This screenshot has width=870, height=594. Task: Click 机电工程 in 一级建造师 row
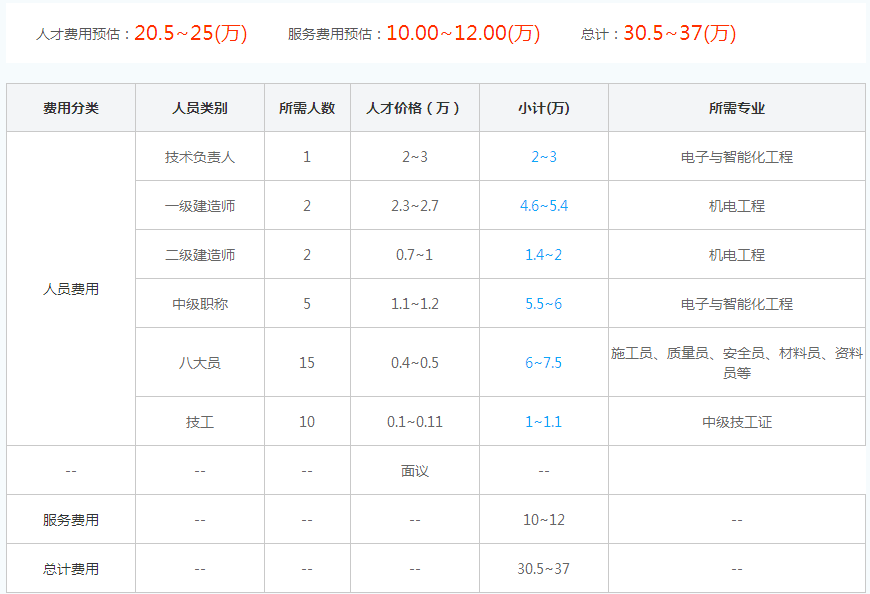pyautogui.click(x=737, y=206)
